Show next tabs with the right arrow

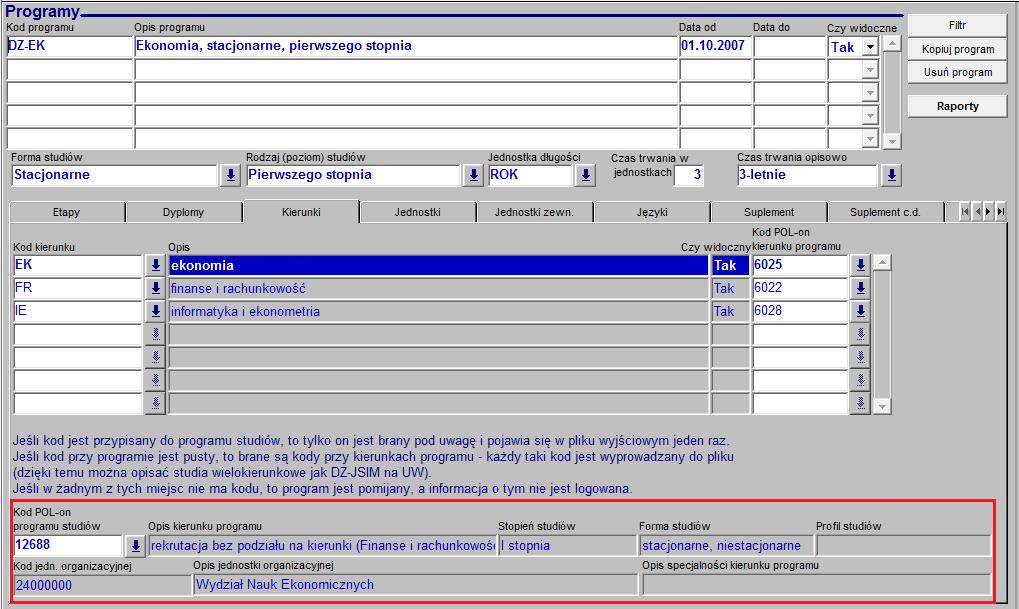pyautogui.click(x=988, y=211)
